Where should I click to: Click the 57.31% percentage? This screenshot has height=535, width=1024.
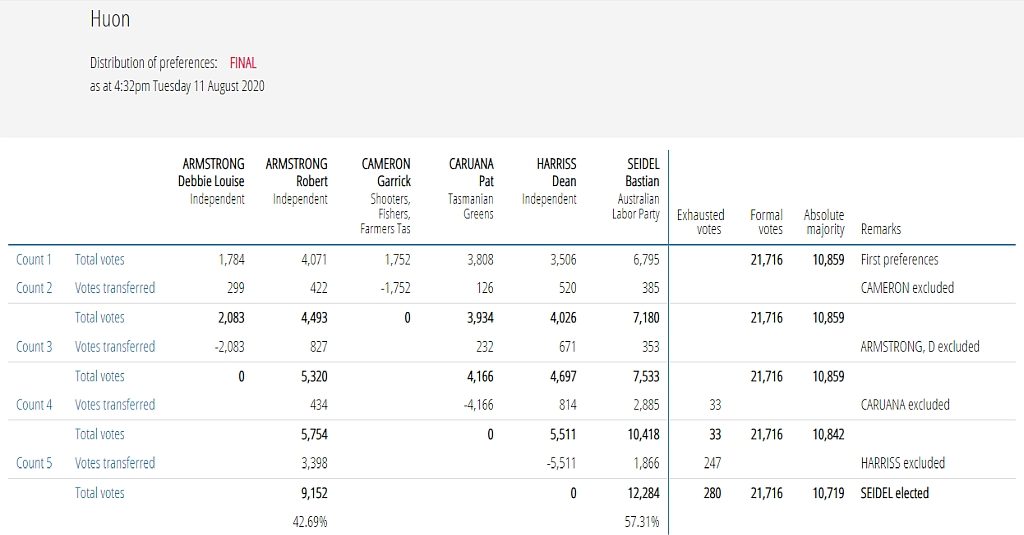pos(641,522)
